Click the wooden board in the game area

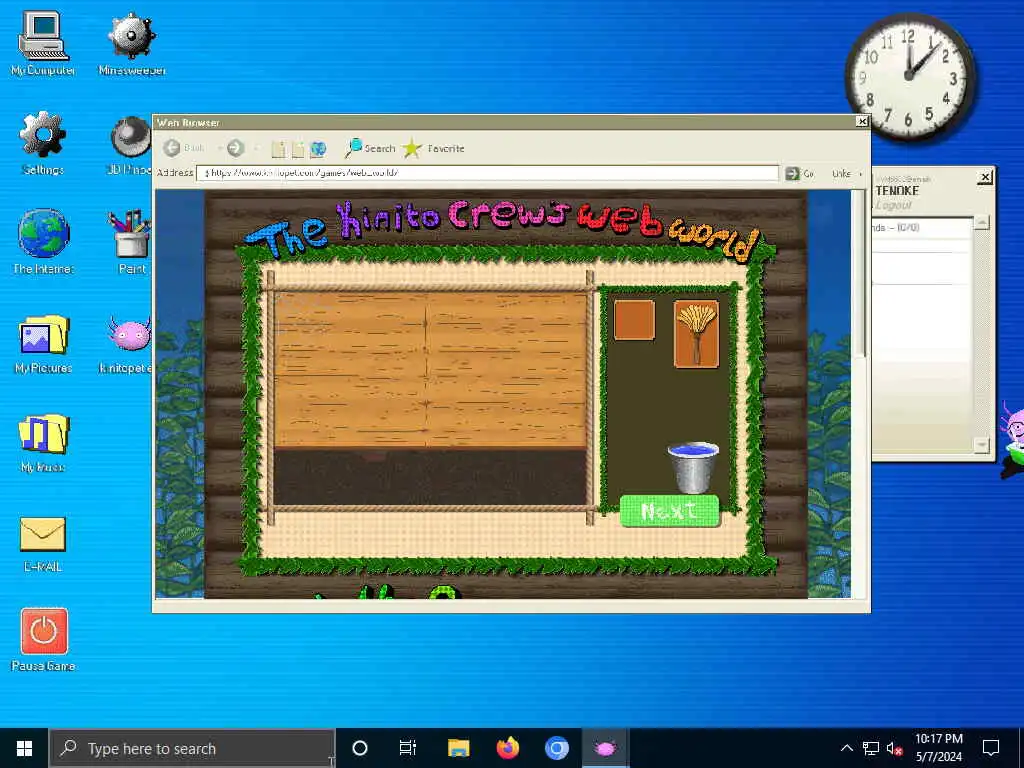[x=430, y=370]
